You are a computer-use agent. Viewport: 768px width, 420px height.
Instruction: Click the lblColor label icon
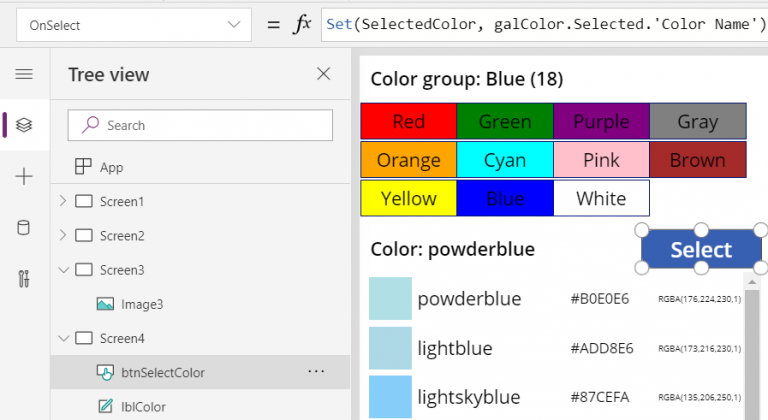click(x=105, y=406)
